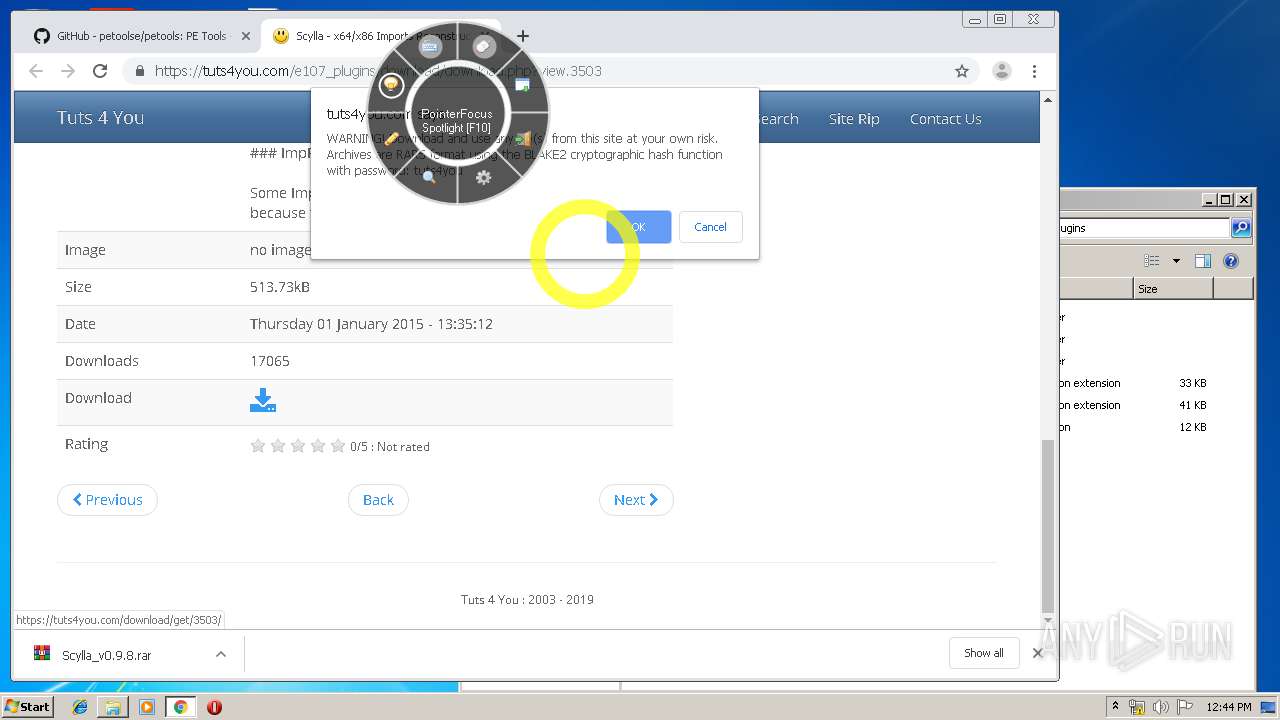Click the network tray icon
This screenshot has height=720, width=1280.
click(1137, 707)
